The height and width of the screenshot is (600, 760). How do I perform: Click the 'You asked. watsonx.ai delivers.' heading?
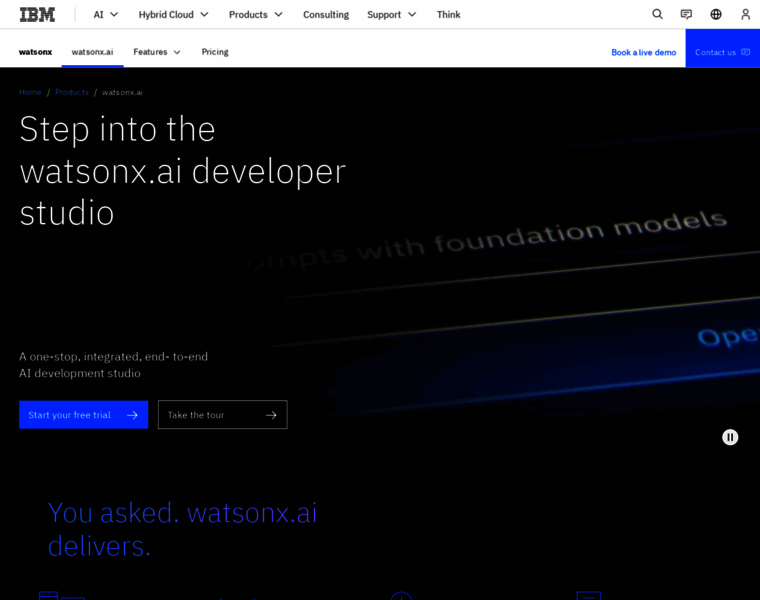182,529
